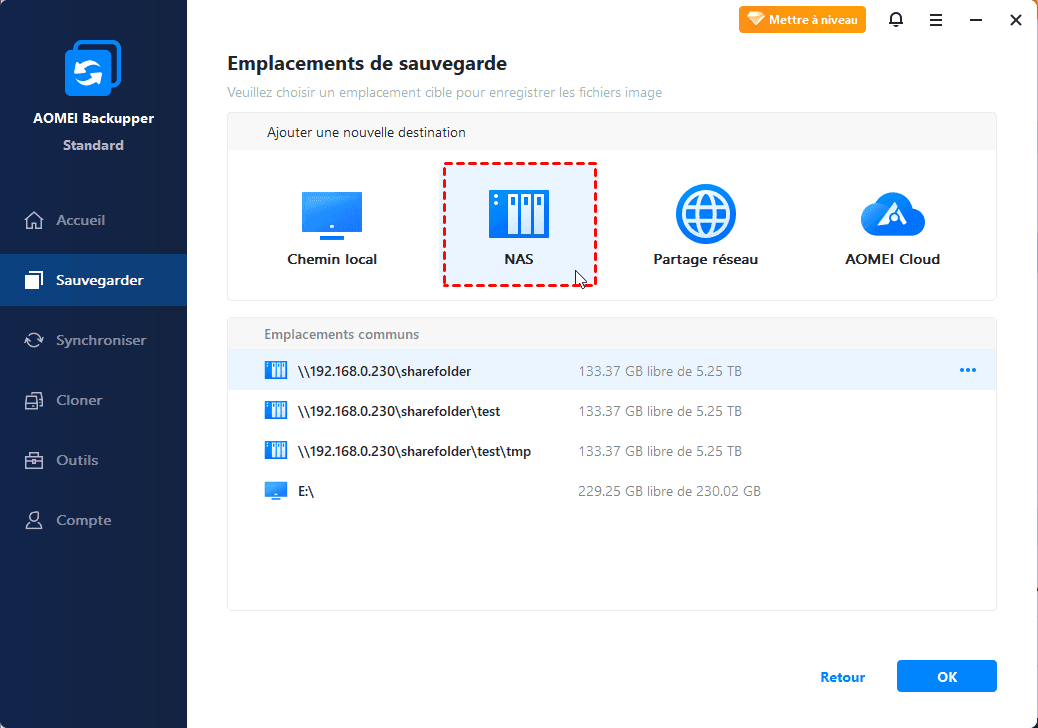
Task: Click the Sauvegarder backup icon in sidebar
Action: coord(34,280)
